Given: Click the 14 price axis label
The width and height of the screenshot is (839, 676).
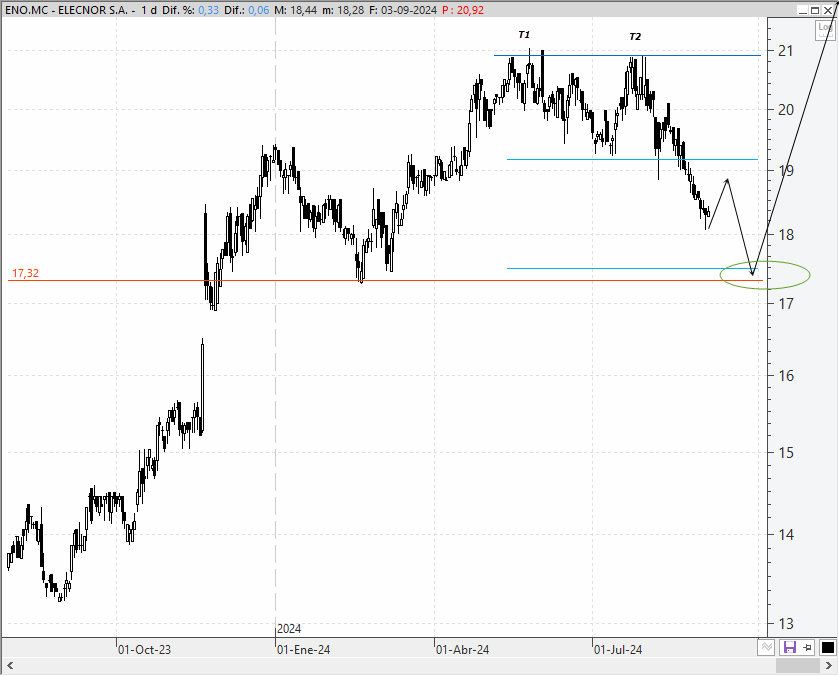Looking at the screenshot, I should click(785, 534).
